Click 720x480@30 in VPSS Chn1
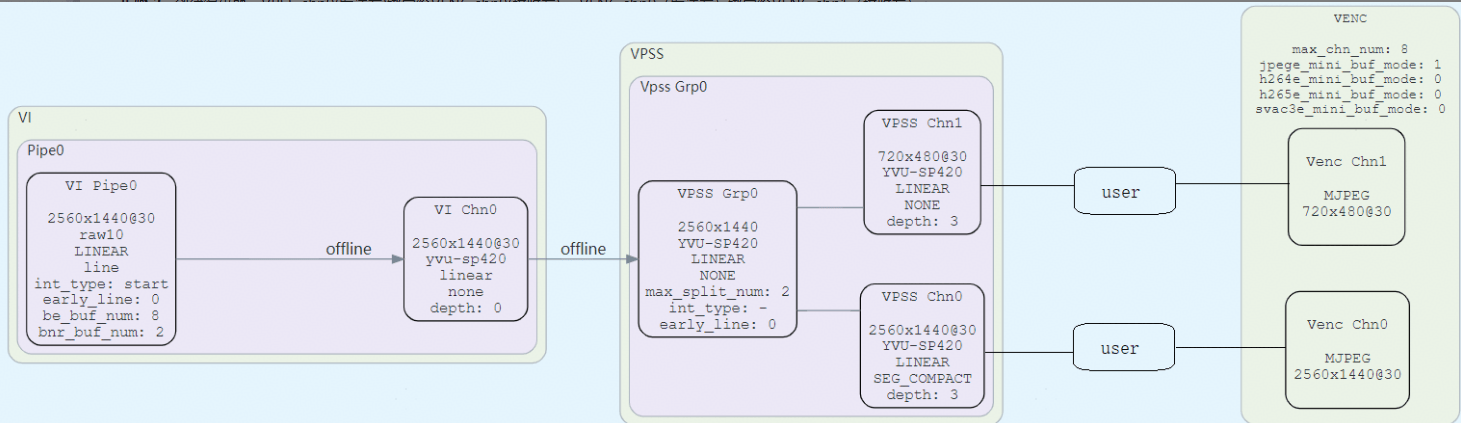 click(x=924, y=156)
